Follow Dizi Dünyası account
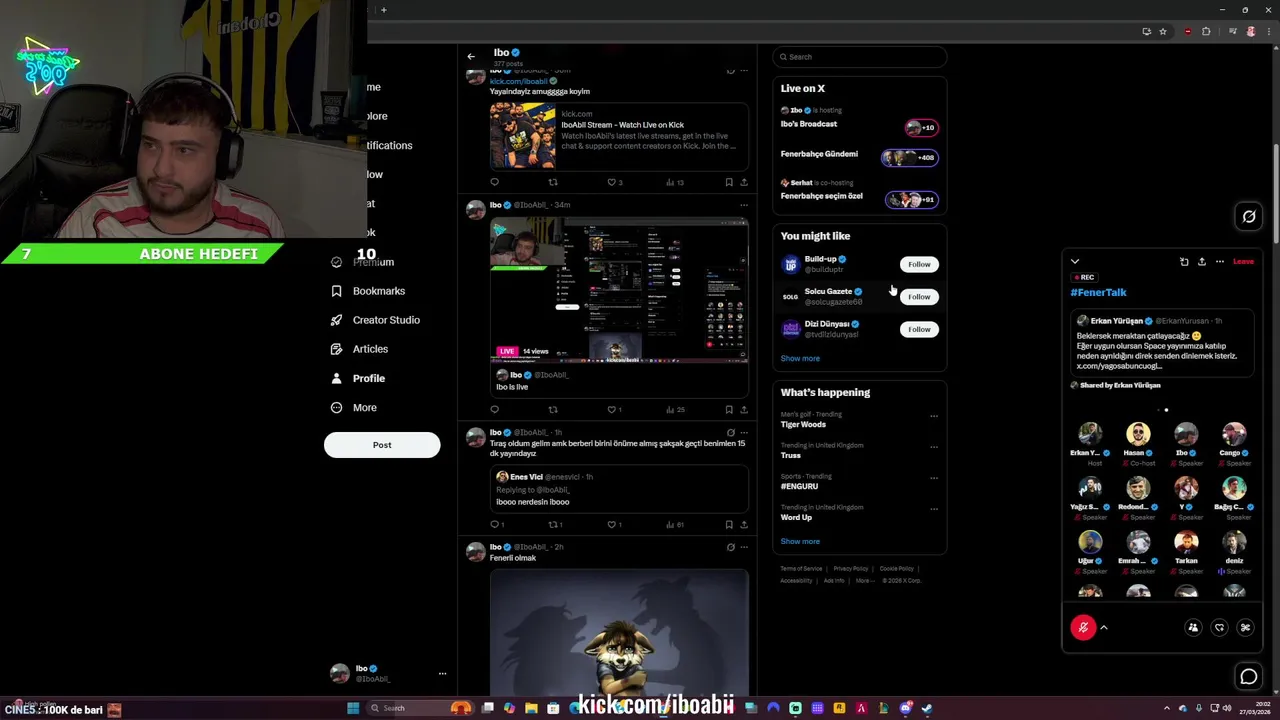 tap(919, 329)
